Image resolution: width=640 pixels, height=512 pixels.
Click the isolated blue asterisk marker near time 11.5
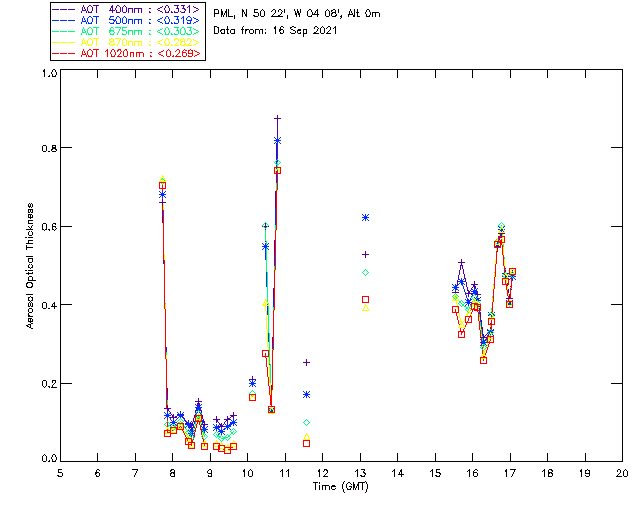pos(307,394)
